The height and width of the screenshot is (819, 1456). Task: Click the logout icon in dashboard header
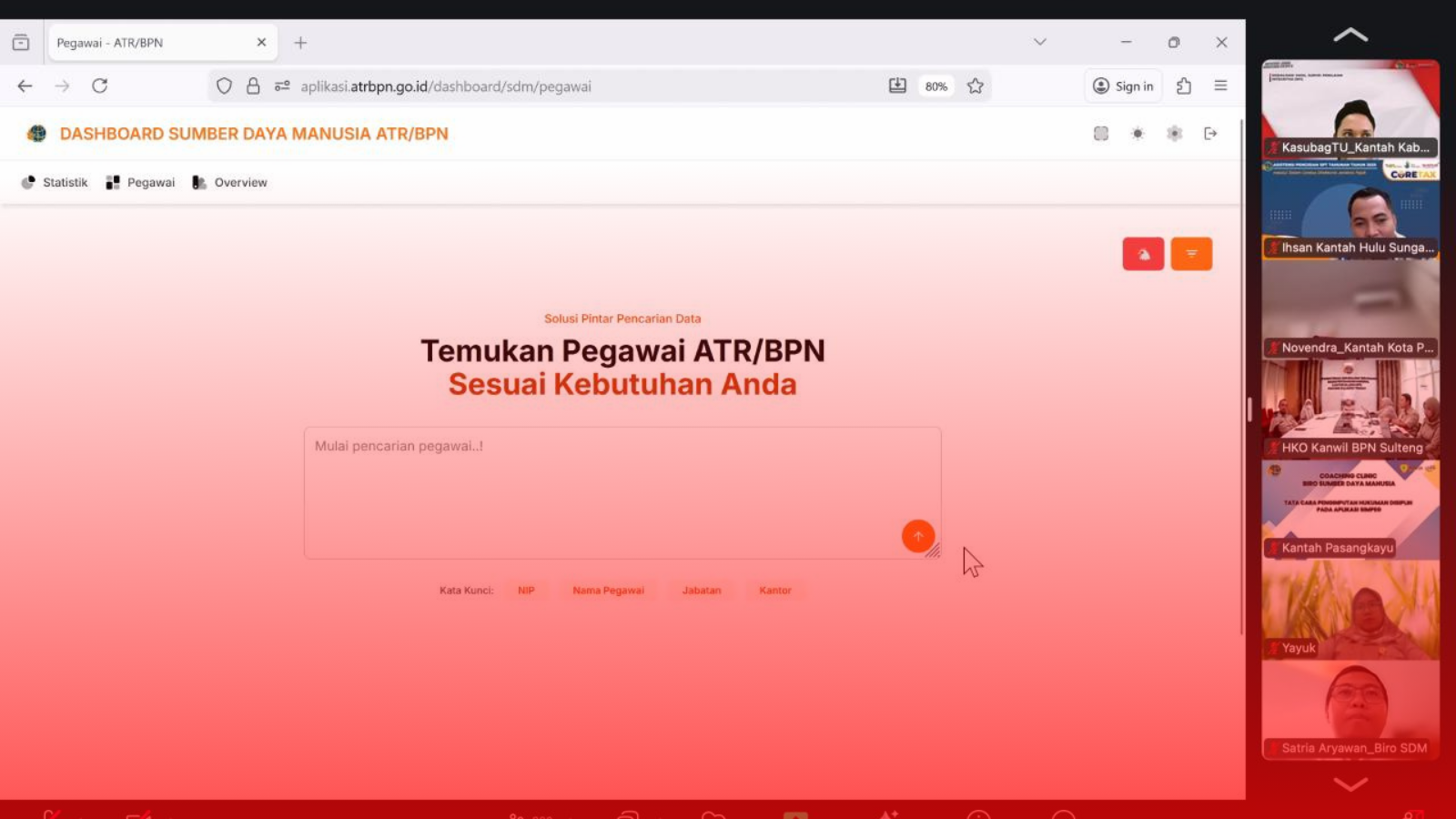pyautogui.click(x=1210, y=134)
